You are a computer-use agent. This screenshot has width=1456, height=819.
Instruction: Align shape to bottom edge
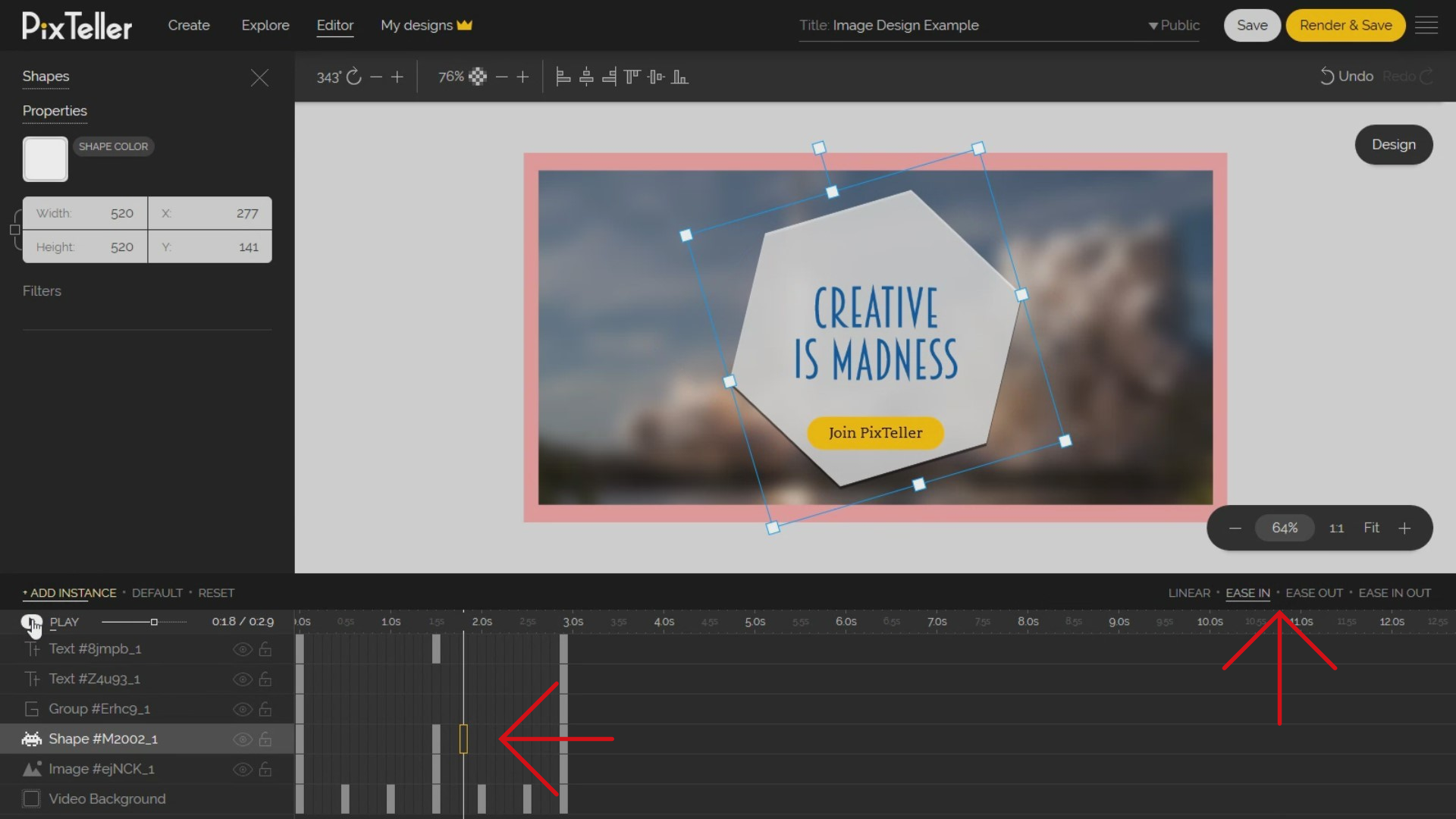pyautogui.click(x=680, y=77)
